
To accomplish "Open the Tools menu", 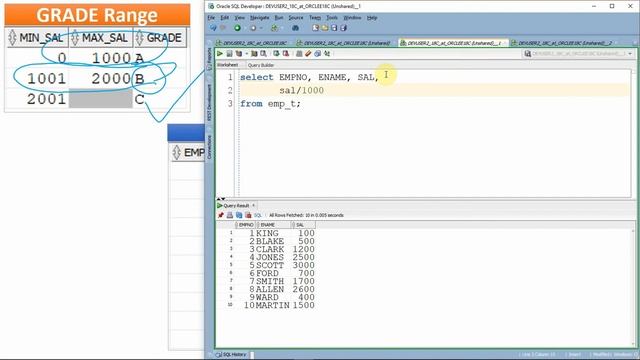I will 332,18.
